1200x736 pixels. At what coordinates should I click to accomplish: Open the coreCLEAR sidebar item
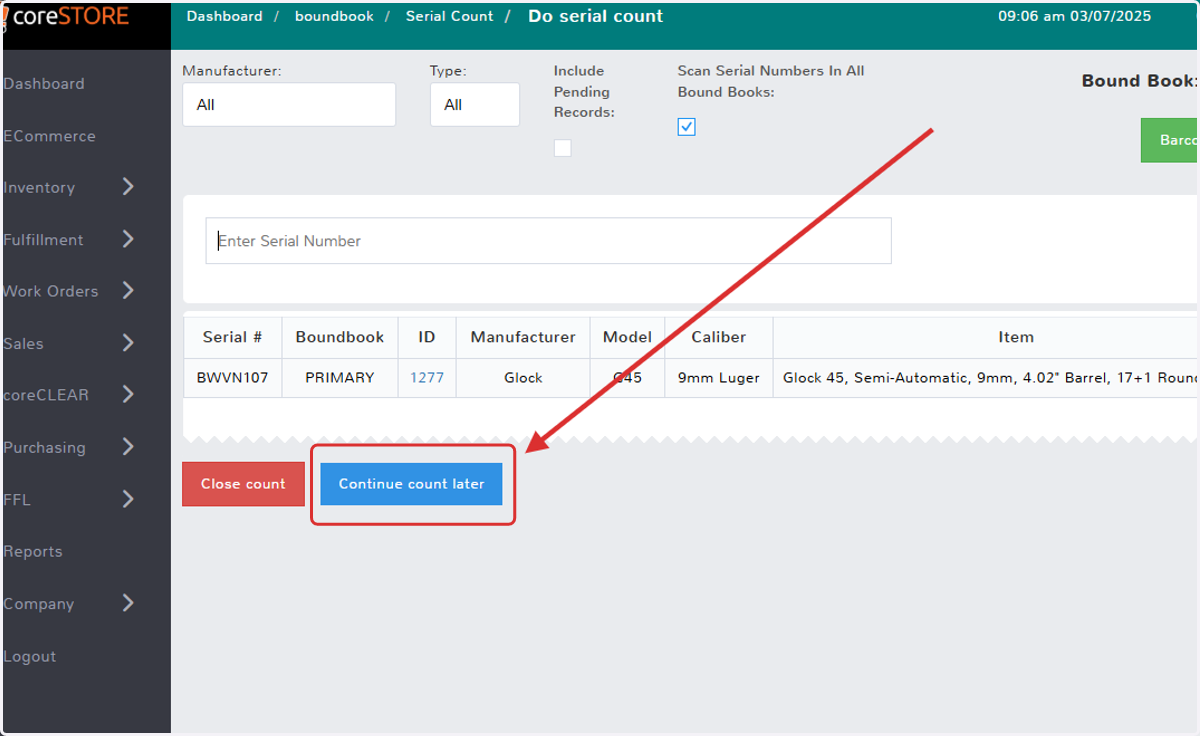pos(46,395)
